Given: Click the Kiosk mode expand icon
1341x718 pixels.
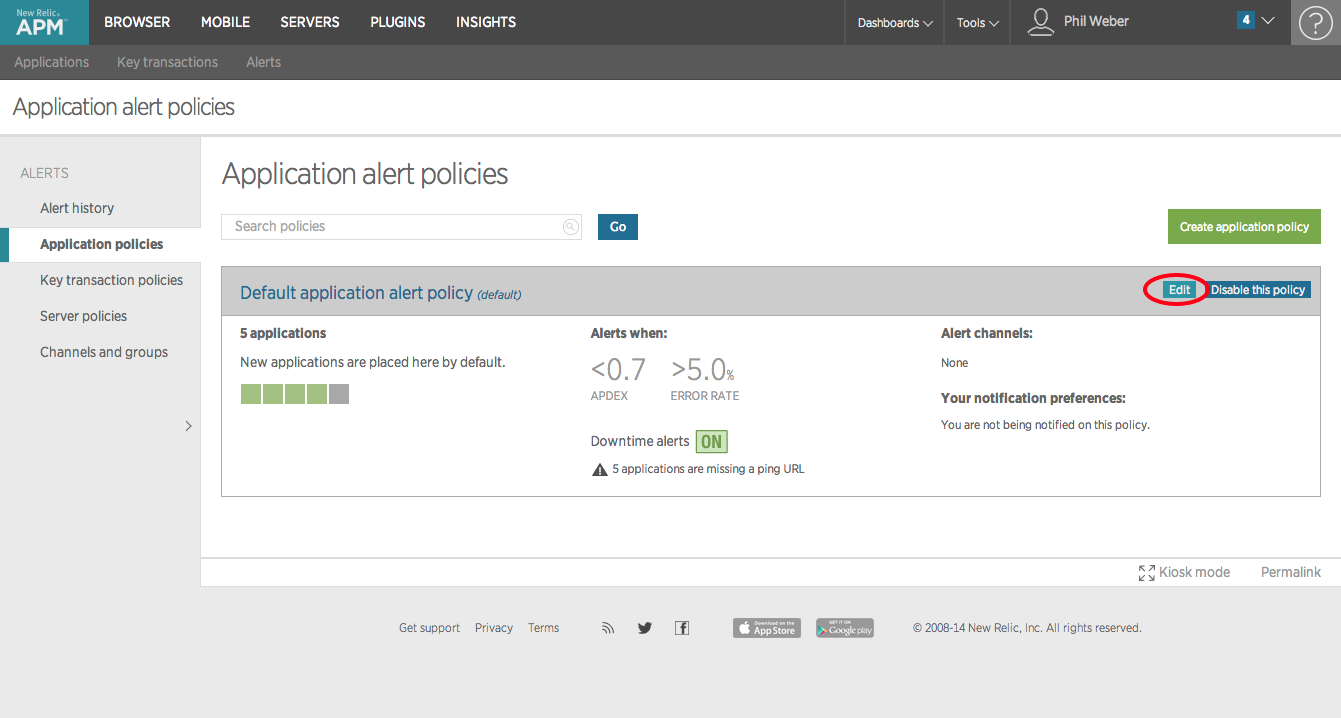Looking at the screenshot, I should click(1147, 573).
